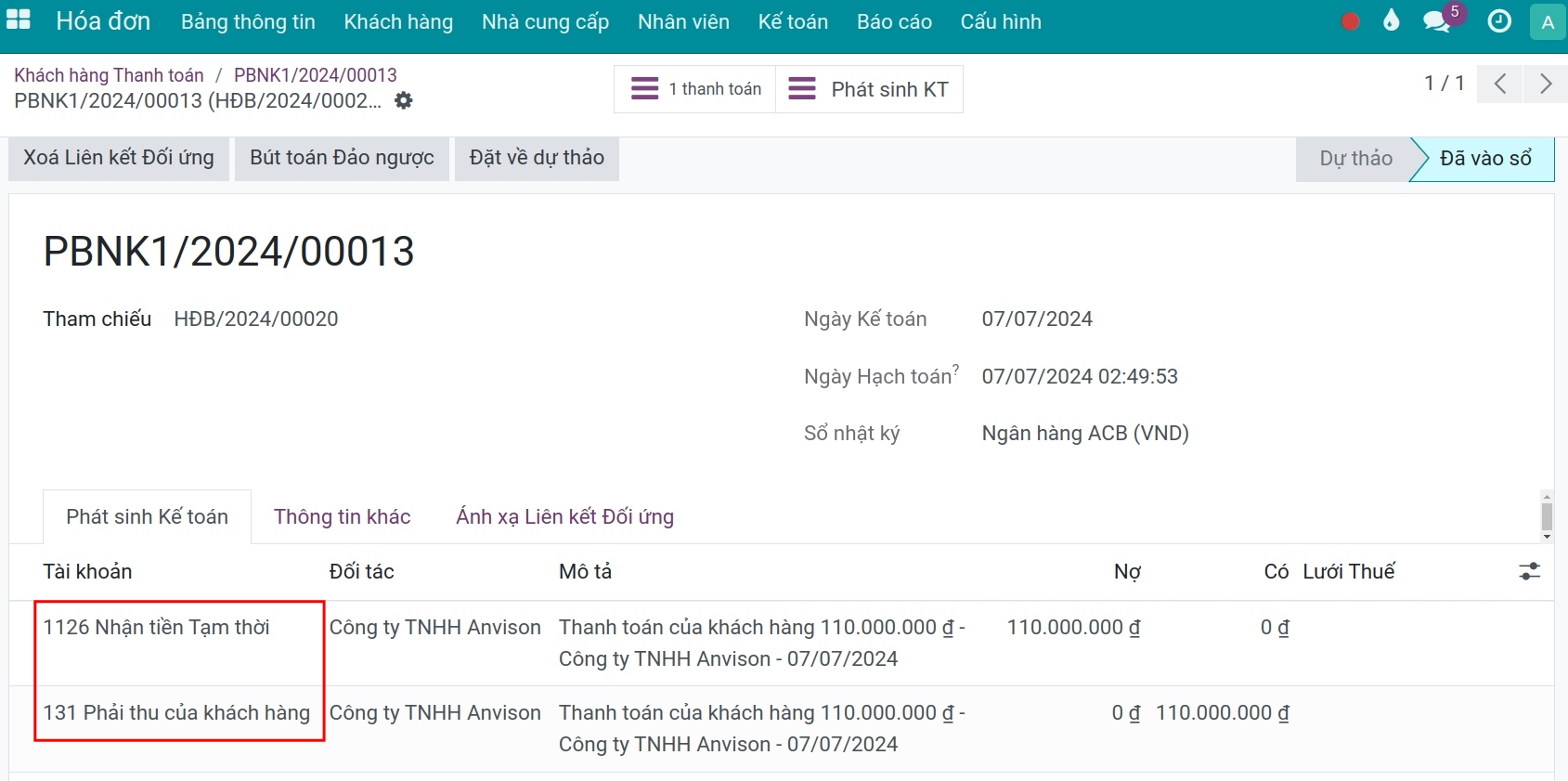1568x781 pixels.
Task: Sort by Mô tả column header
Action: point(585,571)
